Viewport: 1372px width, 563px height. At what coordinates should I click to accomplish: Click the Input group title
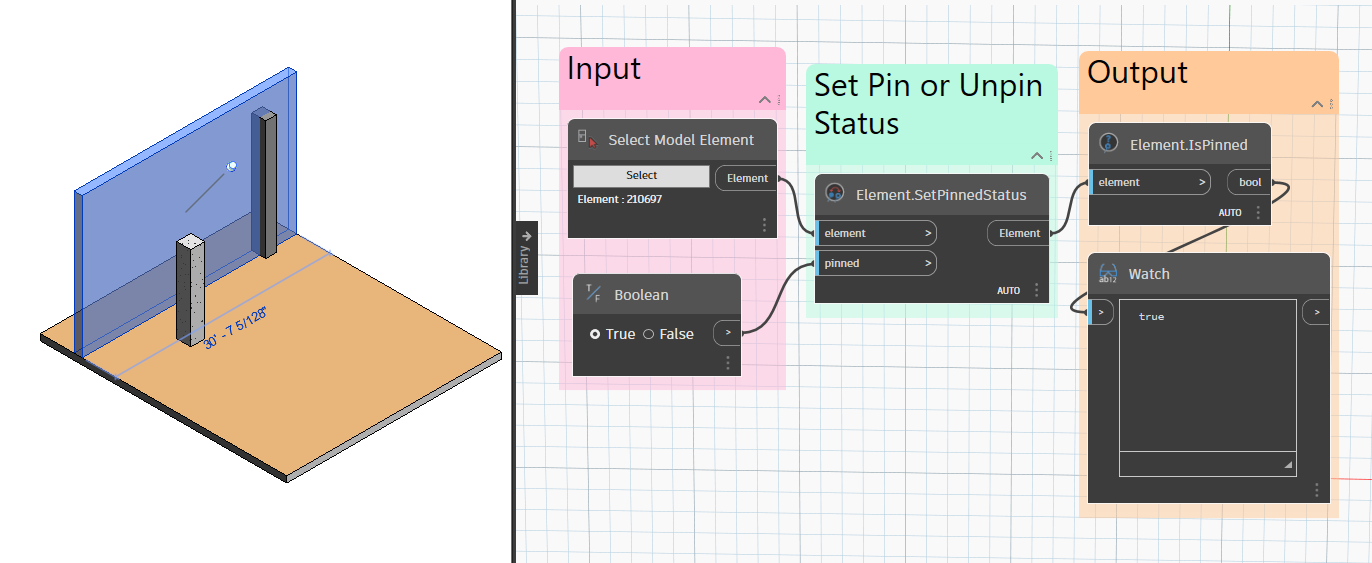tap(604, 69)
